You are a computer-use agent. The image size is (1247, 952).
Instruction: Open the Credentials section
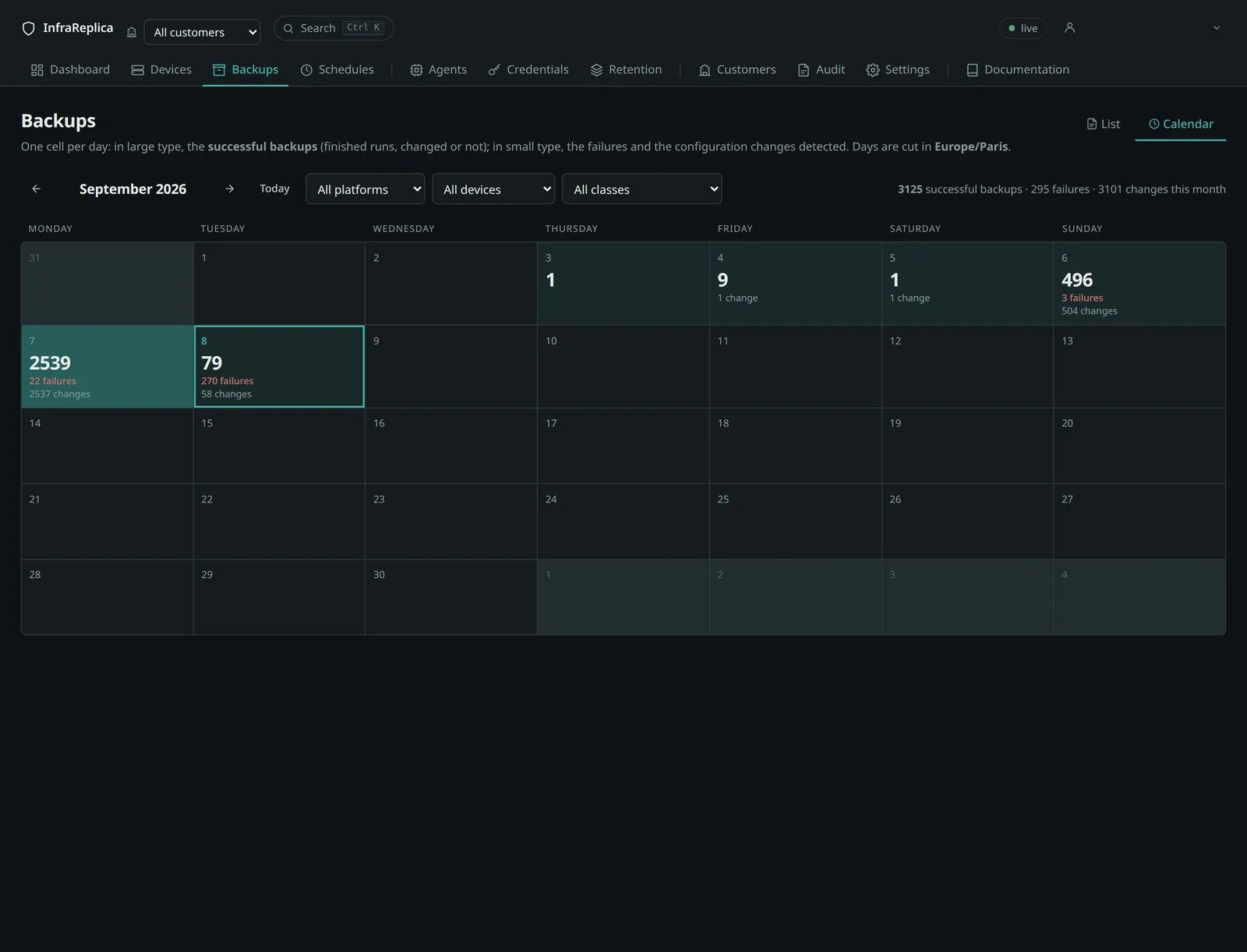pyautogui.click(x=528, y=69)
